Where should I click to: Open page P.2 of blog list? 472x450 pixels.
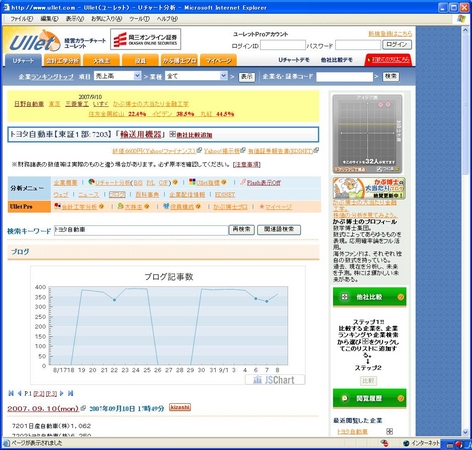click(x=39, y=394)
